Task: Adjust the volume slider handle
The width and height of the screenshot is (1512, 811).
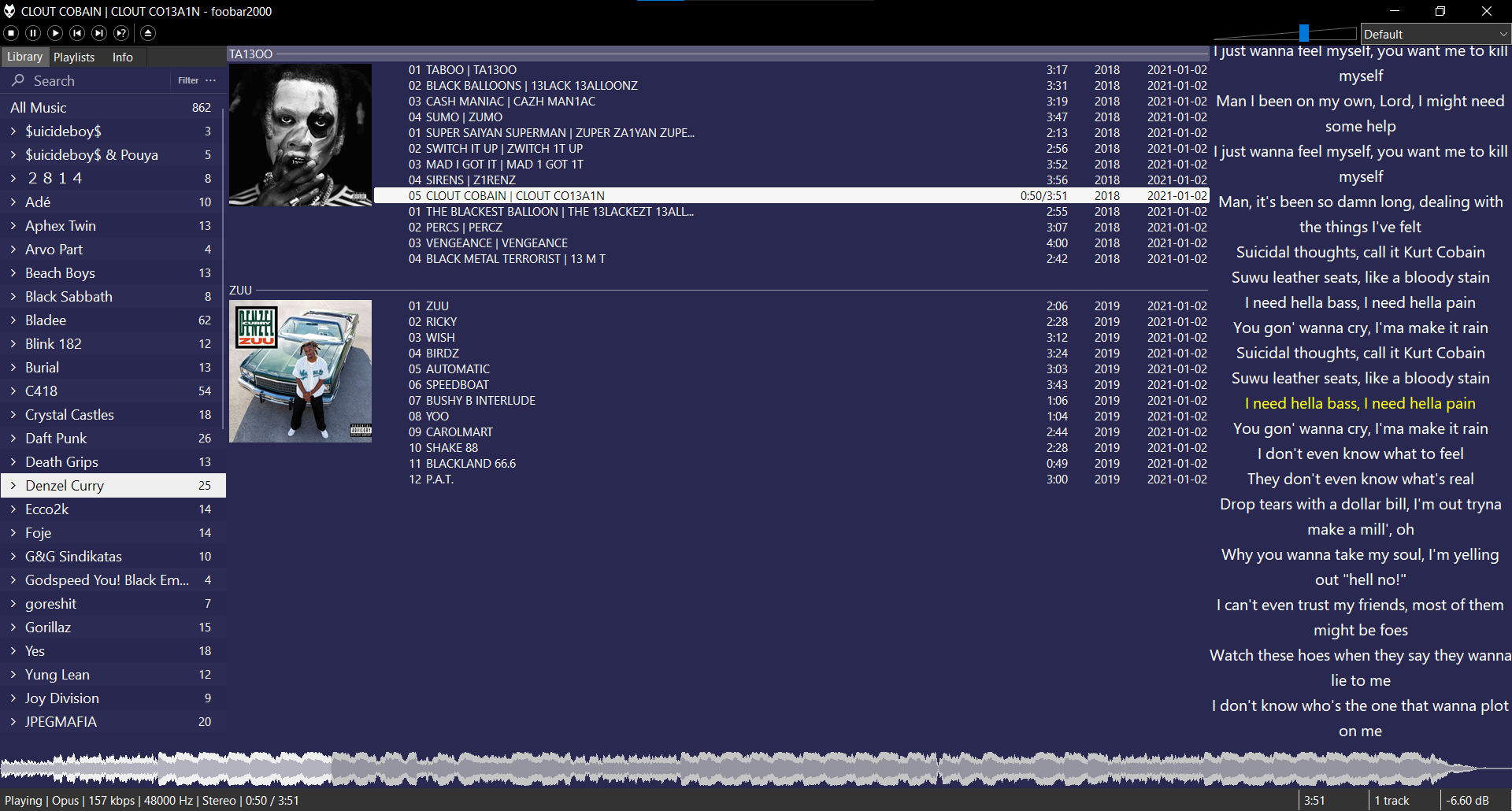Action: coord(1304,33)
